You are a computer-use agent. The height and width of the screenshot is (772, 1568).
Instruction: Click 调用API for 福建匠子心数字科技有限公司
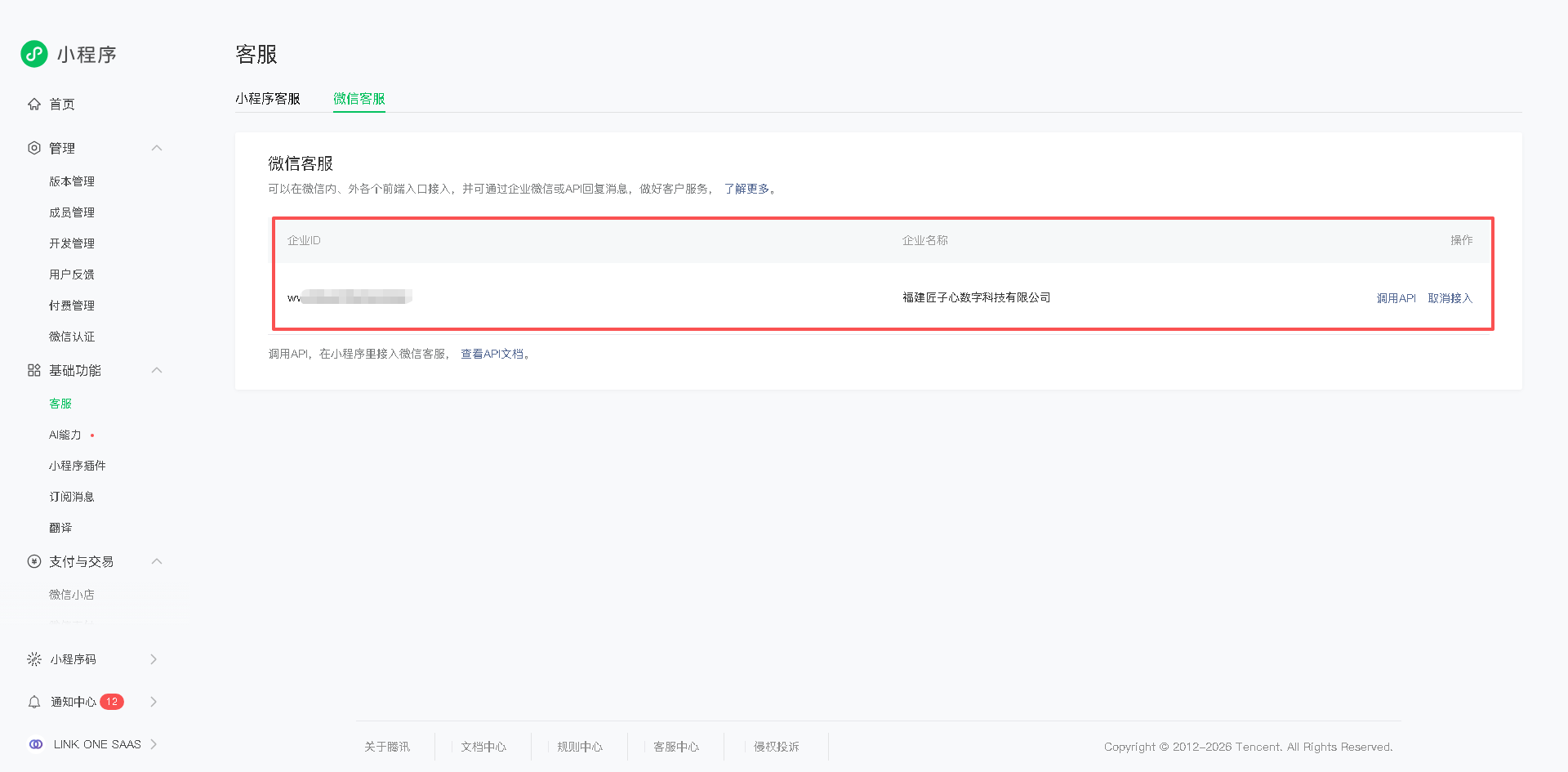1396,298
